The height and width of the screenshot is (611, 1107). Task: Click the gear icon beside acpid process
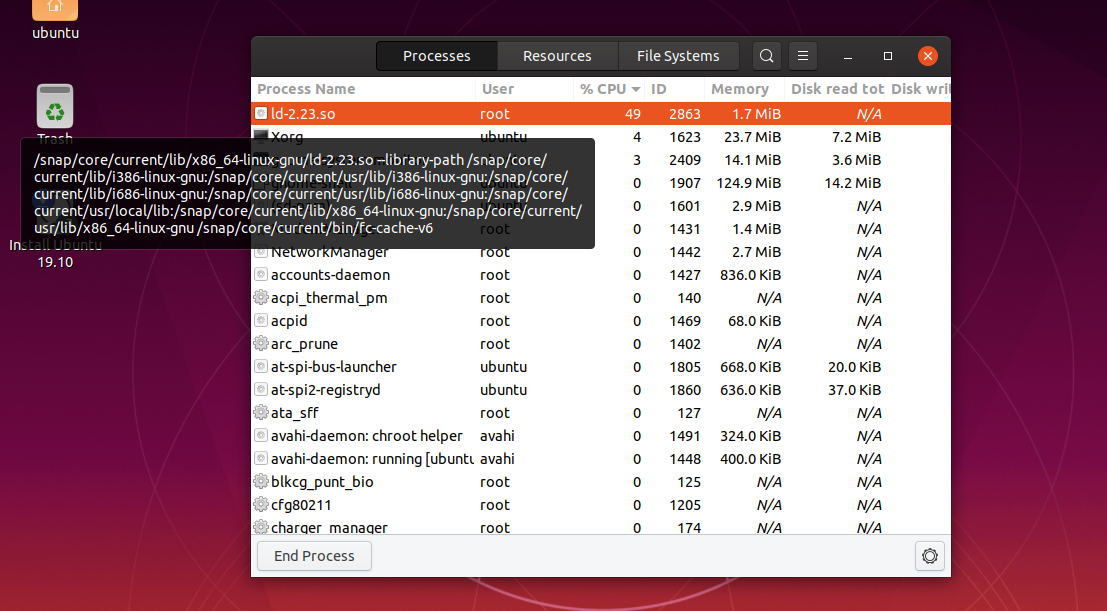262,320
